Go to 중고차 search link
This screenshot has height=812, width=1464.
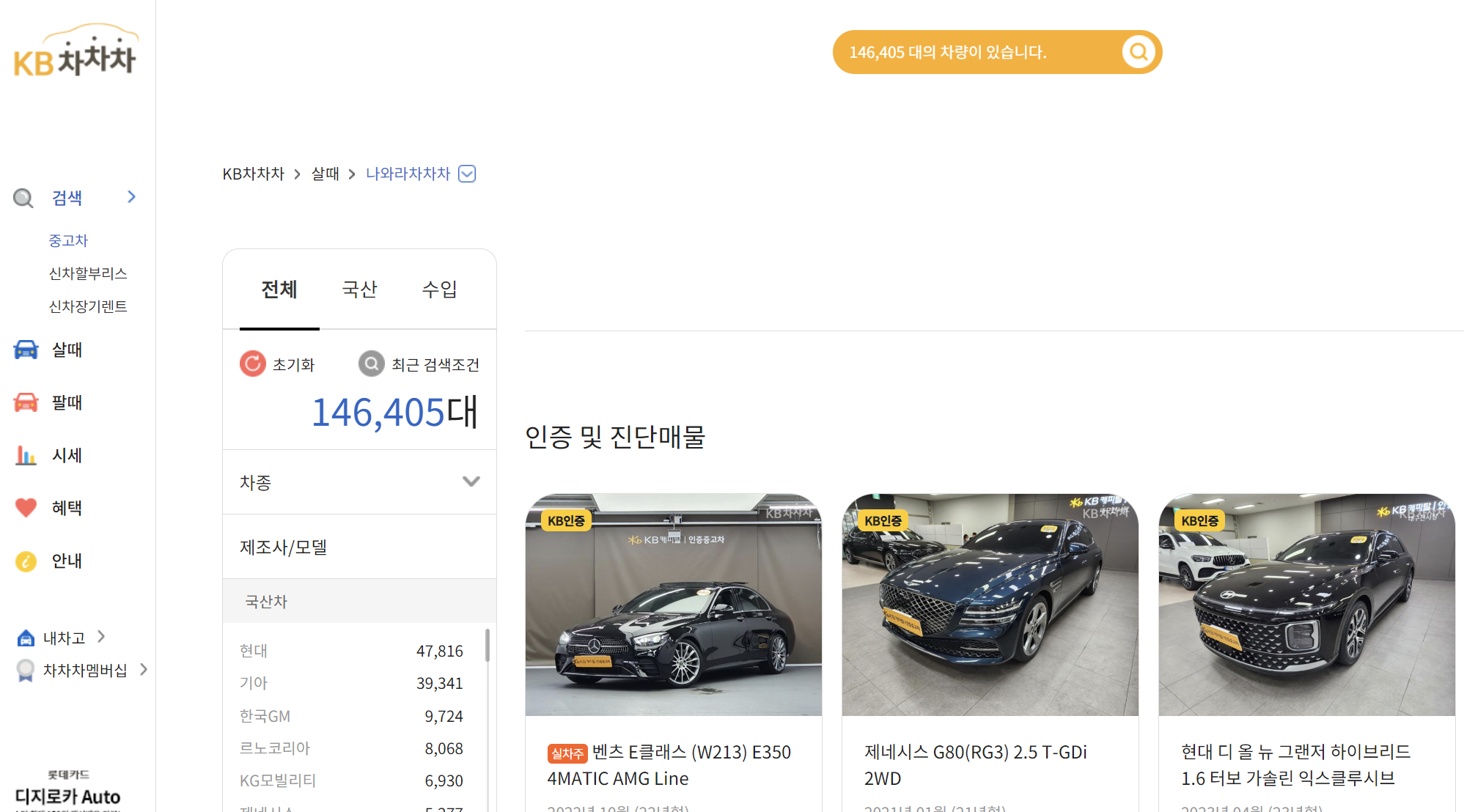click(x=68, y=240)
